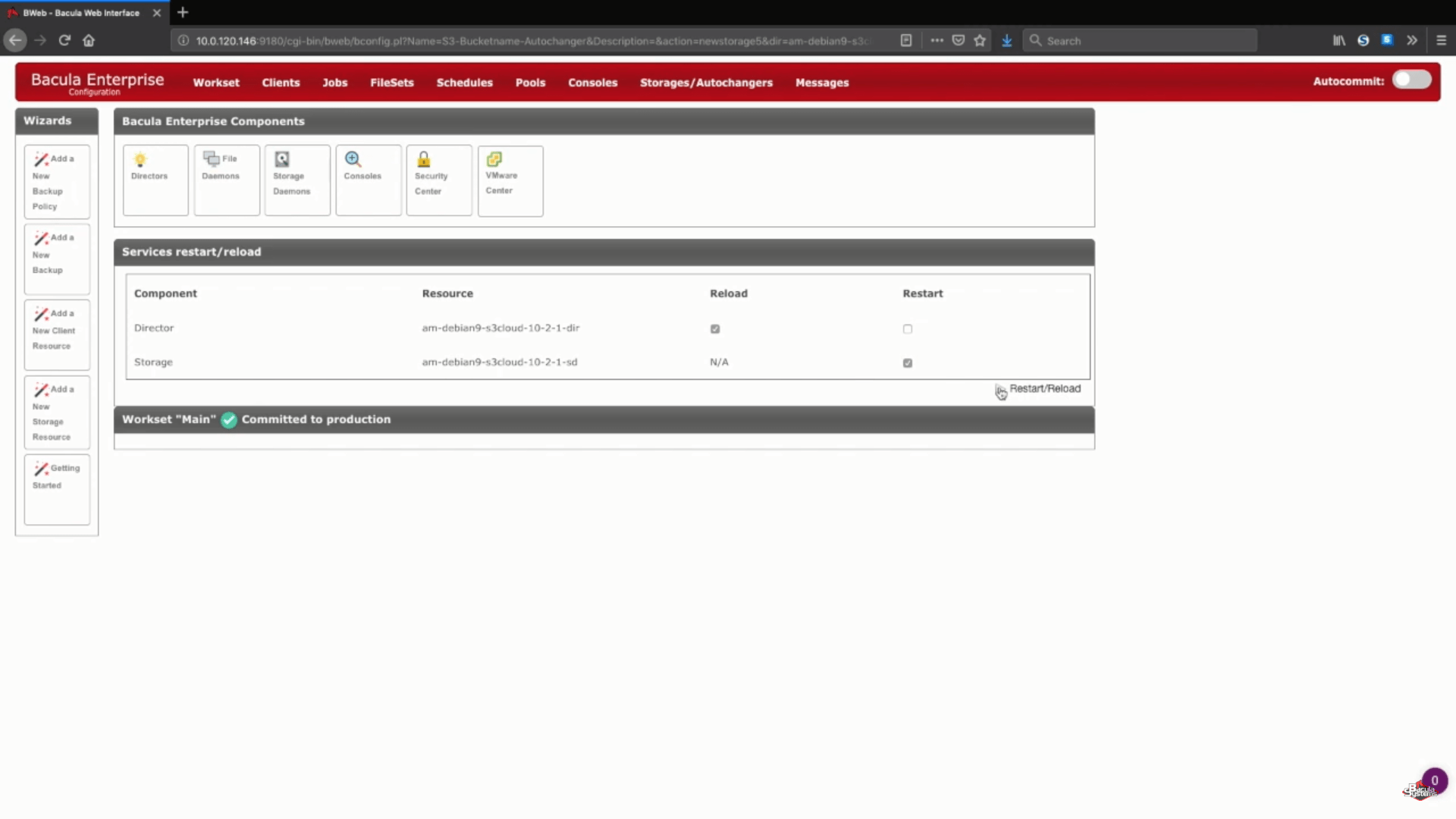
Task: Uncheck Restart for the Storage daemon
Action: [908, 363]
